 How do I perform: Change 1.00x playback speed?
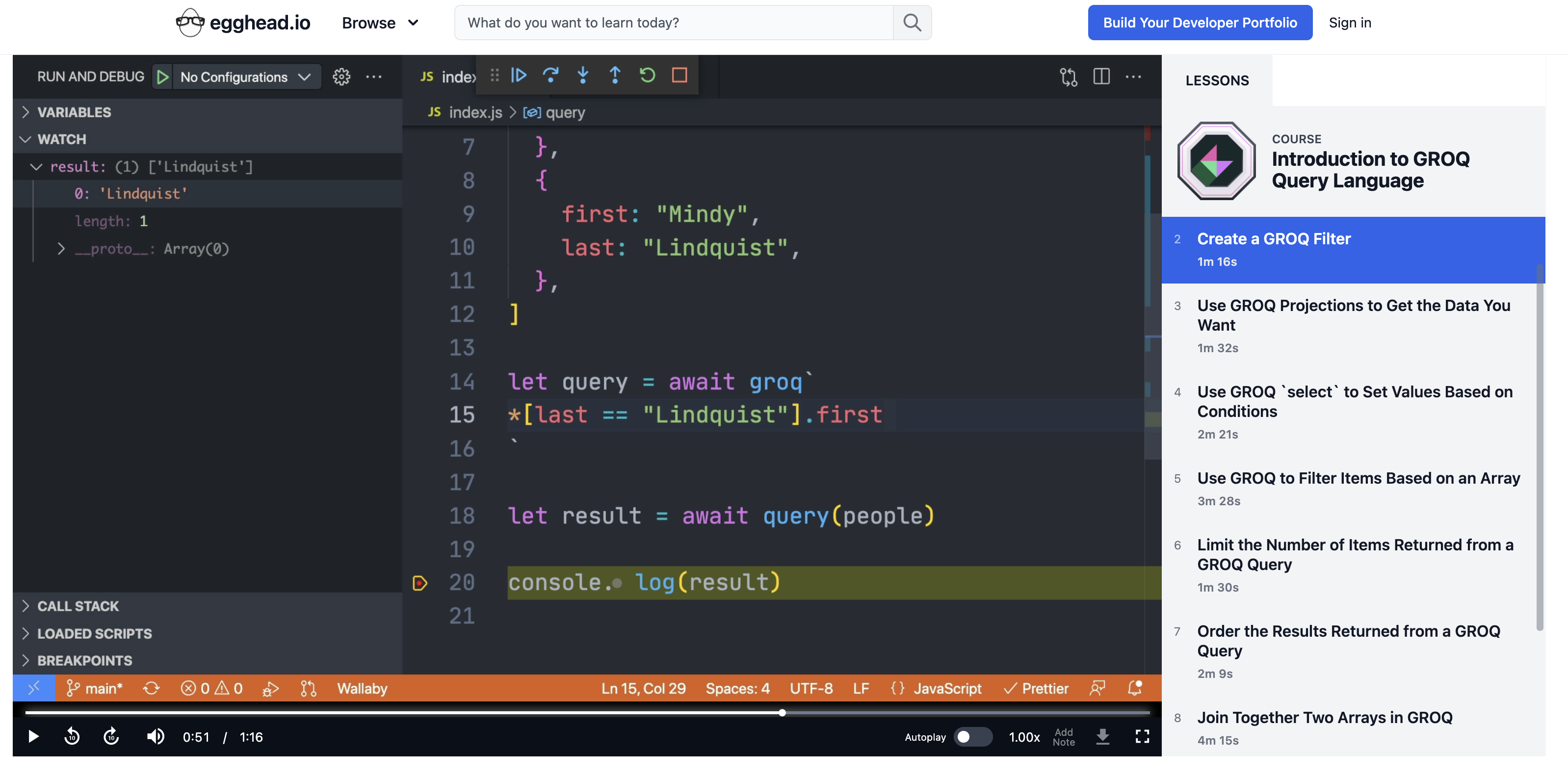pos(1024,737)
